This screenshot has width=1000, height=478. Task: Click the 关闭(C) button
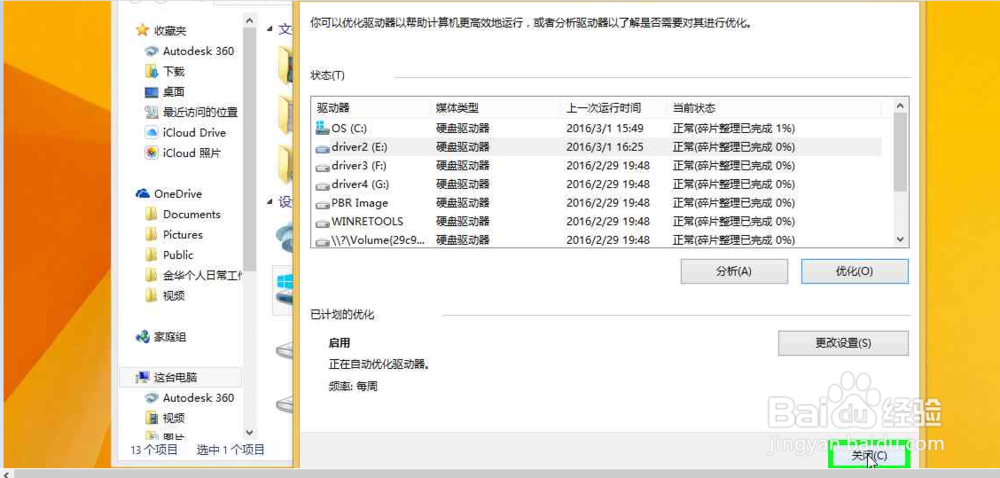coord(869,456)
